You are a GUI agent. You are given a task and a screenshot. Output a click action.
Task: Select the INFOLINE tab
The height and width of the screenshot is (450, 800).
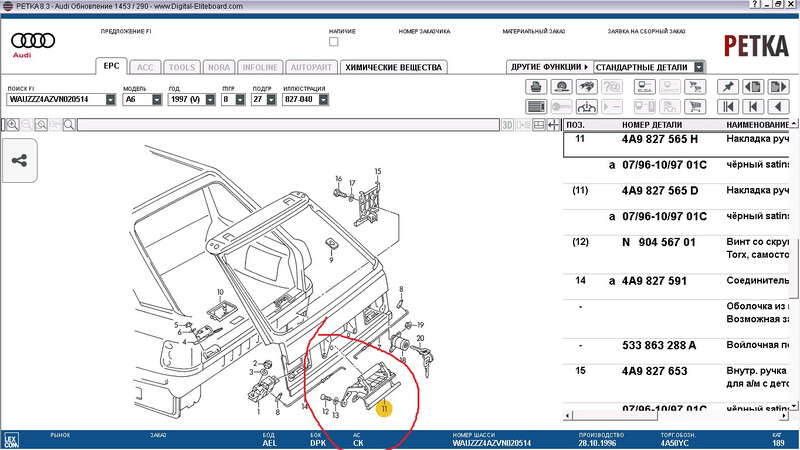(x=260, y=67)
